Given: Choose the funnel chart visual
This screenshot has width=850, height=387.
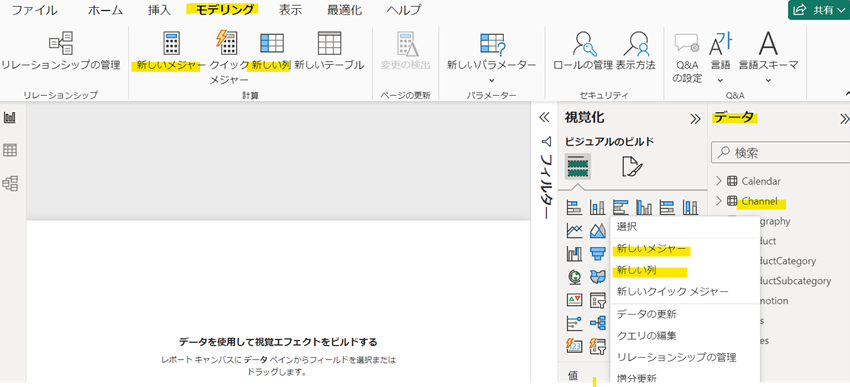Looking at the screenshot, I should [x=597, y=253].
